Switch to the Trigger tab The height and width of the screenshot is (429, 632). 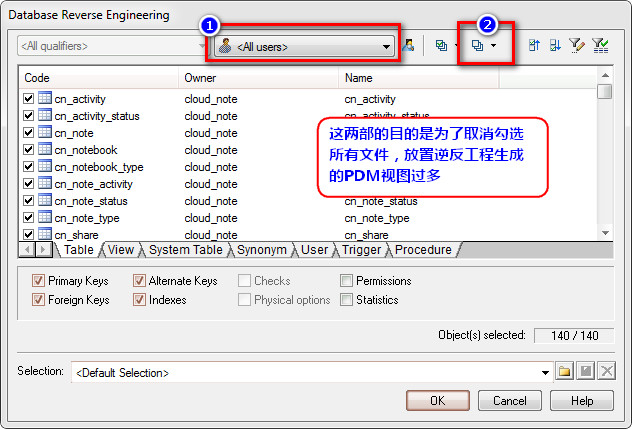tap(361, 250)
